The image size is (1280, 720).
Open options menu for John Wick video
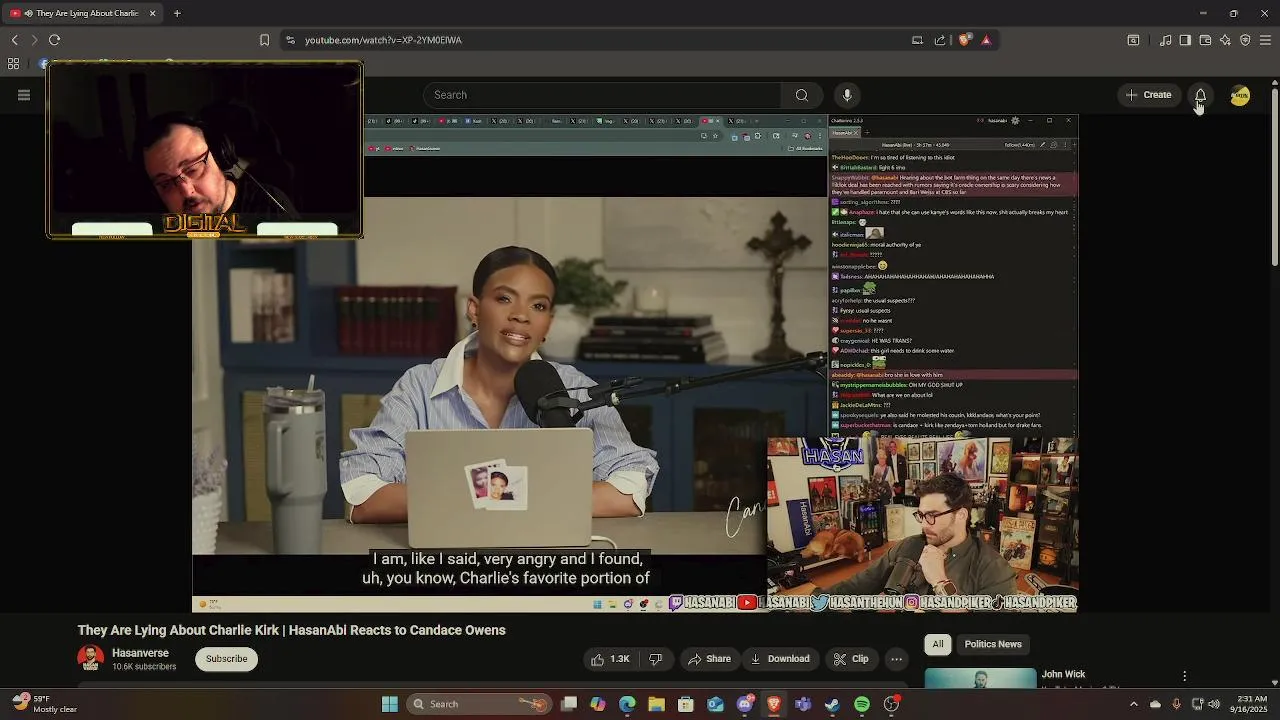(1184, 677)
